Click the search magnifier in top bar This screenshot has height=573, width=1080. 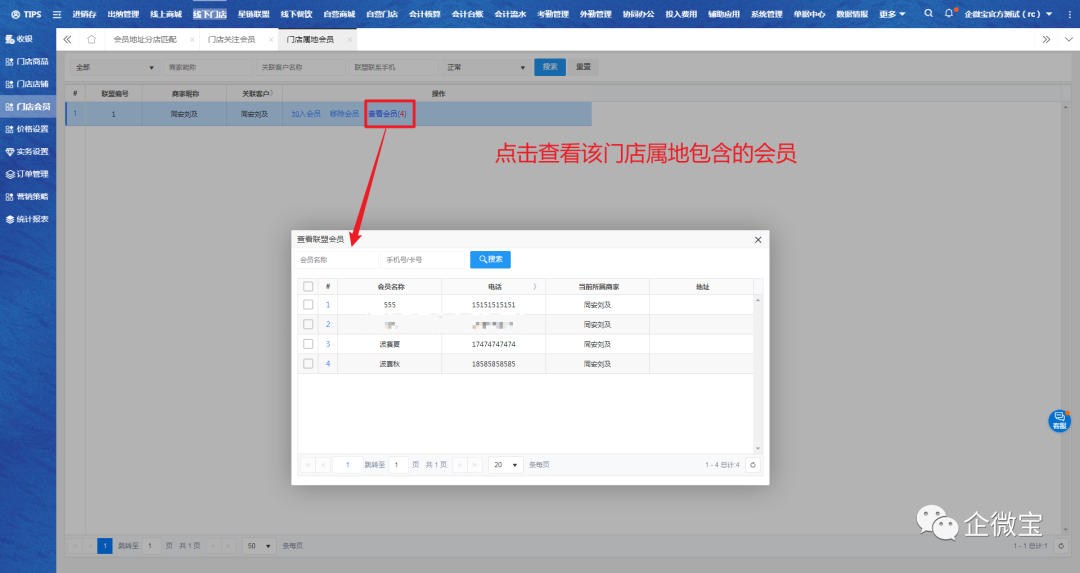[929, 14]
